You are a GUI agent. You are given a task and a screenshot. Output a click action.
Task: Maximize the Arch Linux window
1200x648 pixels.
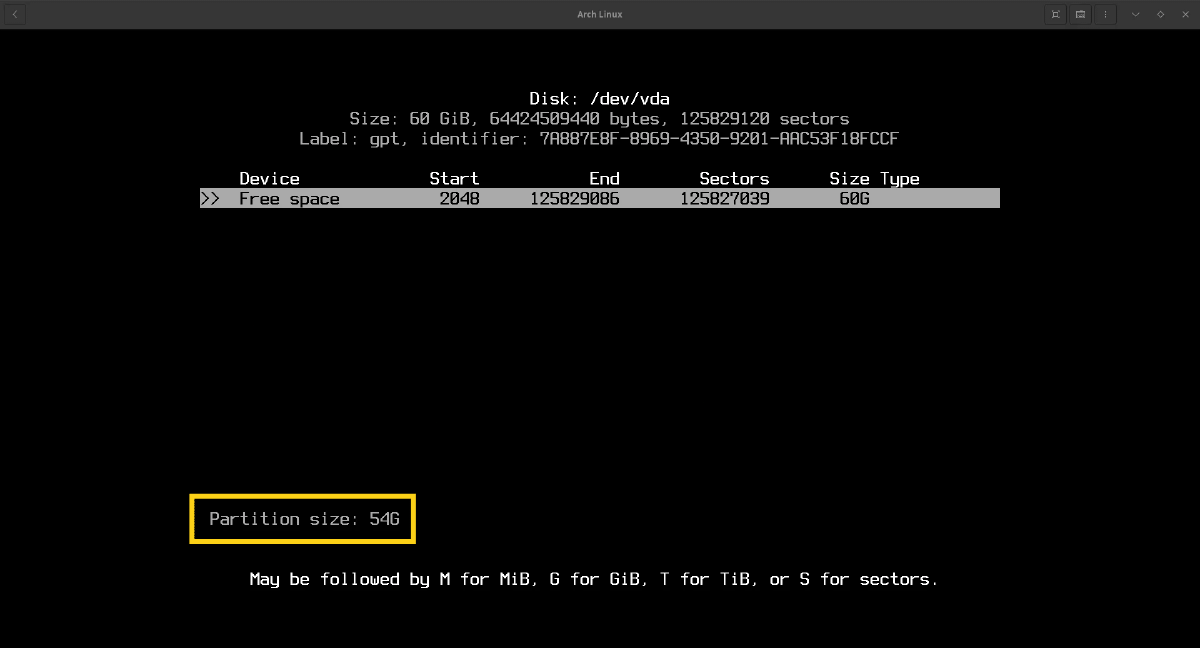click(1160, 14)
